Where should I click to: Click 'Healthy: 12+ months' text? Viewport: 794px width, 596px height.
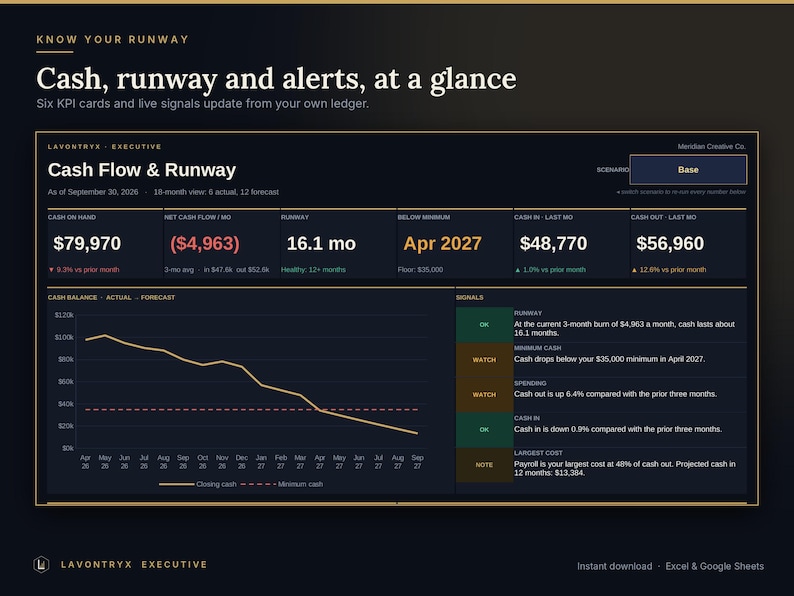(x=313, y=269)
